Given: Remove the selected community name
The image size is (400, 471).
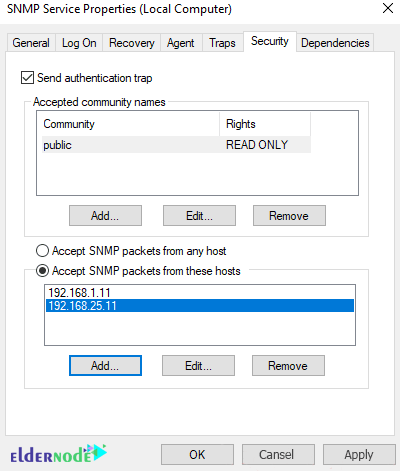Looking at the screenshot, I should [x=289, y=216].
